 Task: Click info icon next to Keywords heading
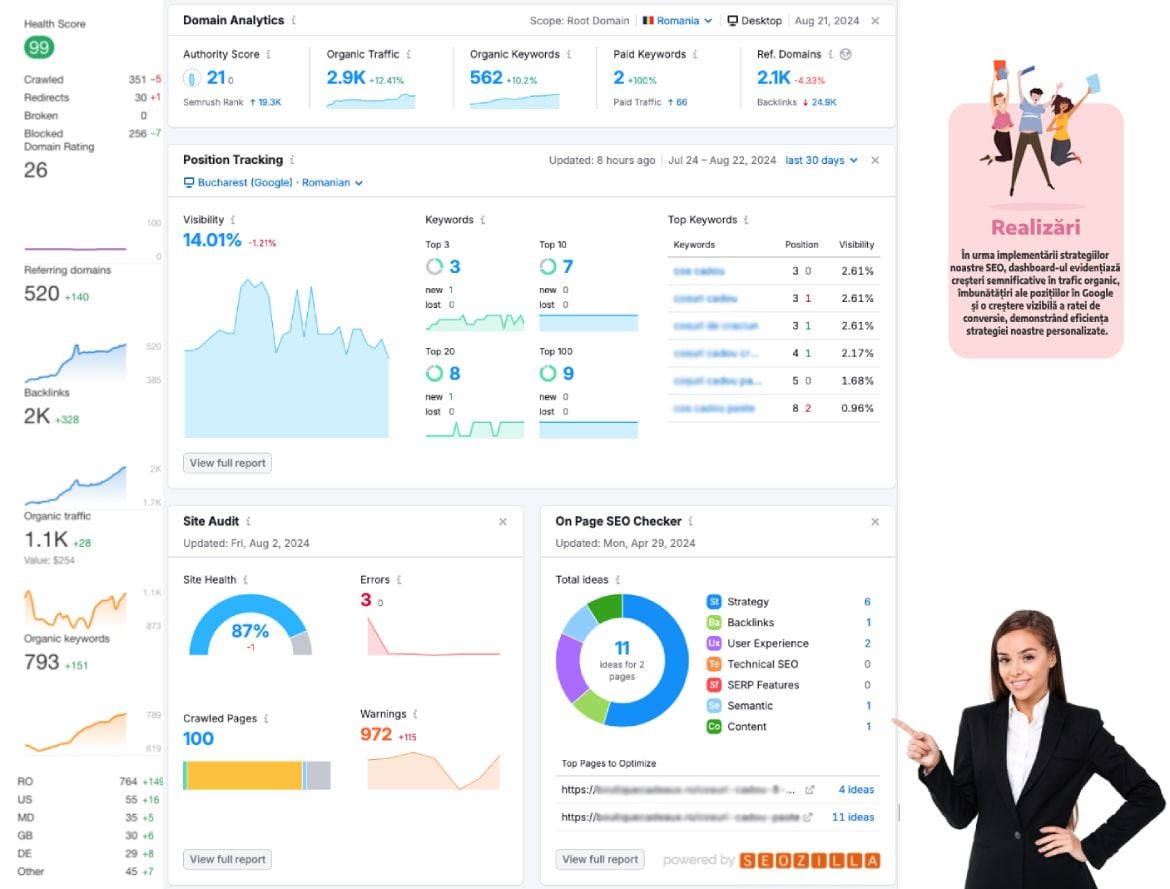pyautogui.click(x=483, y=219)
